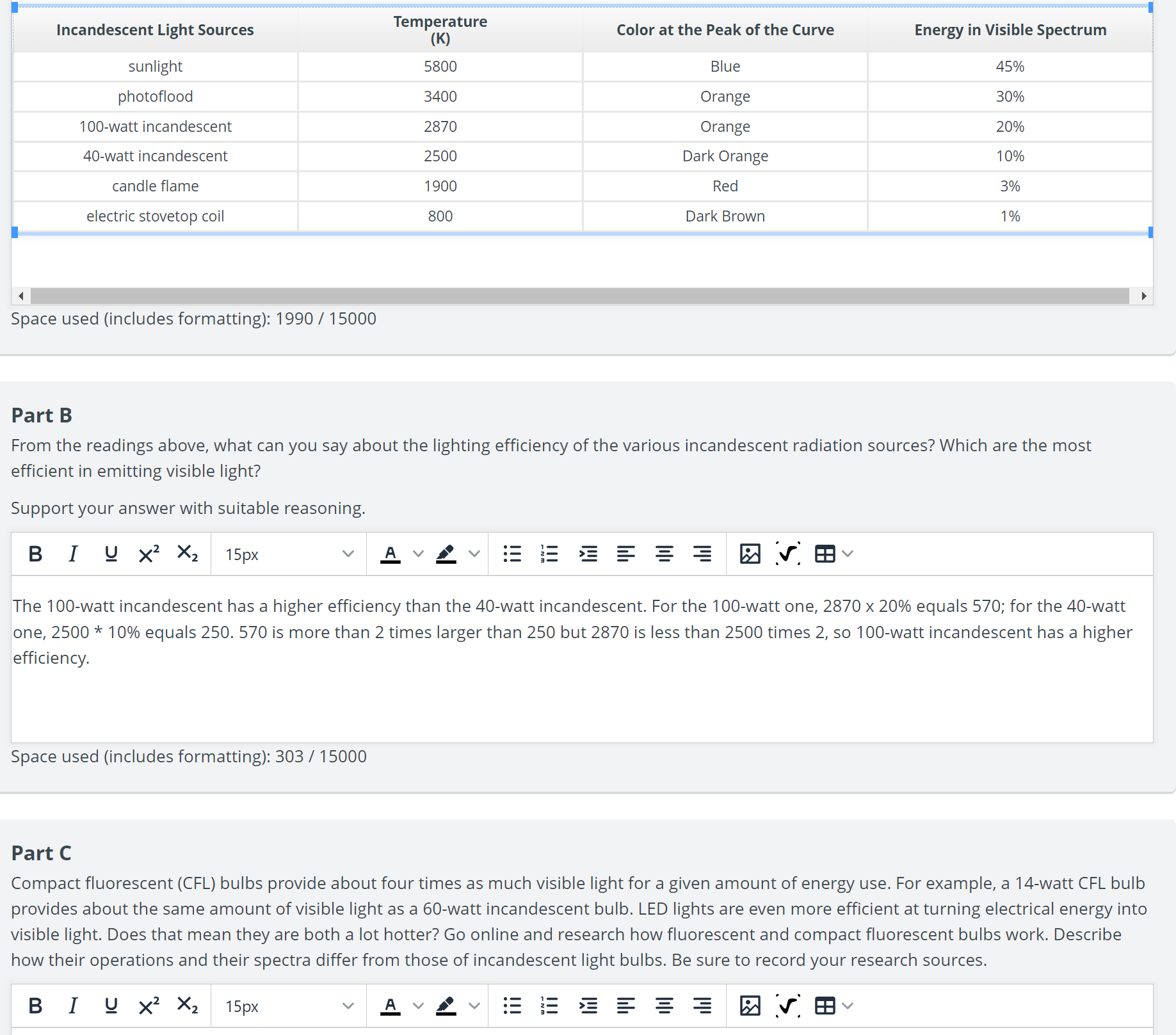Open the font size dropdown in Part B
Screen dimensions: 1176x1035
[x=288, y=554]
